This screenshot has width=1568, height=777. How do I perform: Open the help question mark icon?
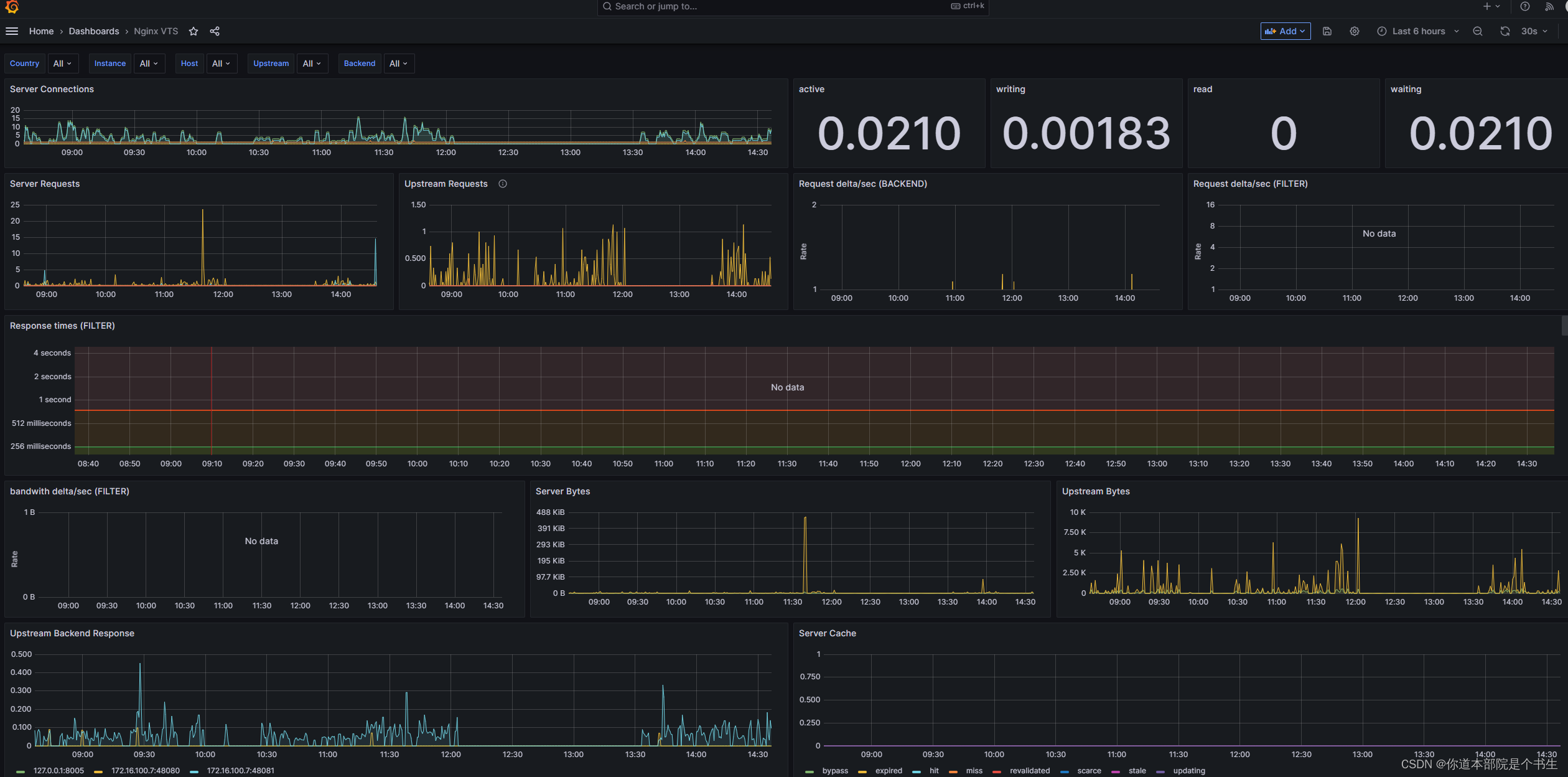(1525, 6)
